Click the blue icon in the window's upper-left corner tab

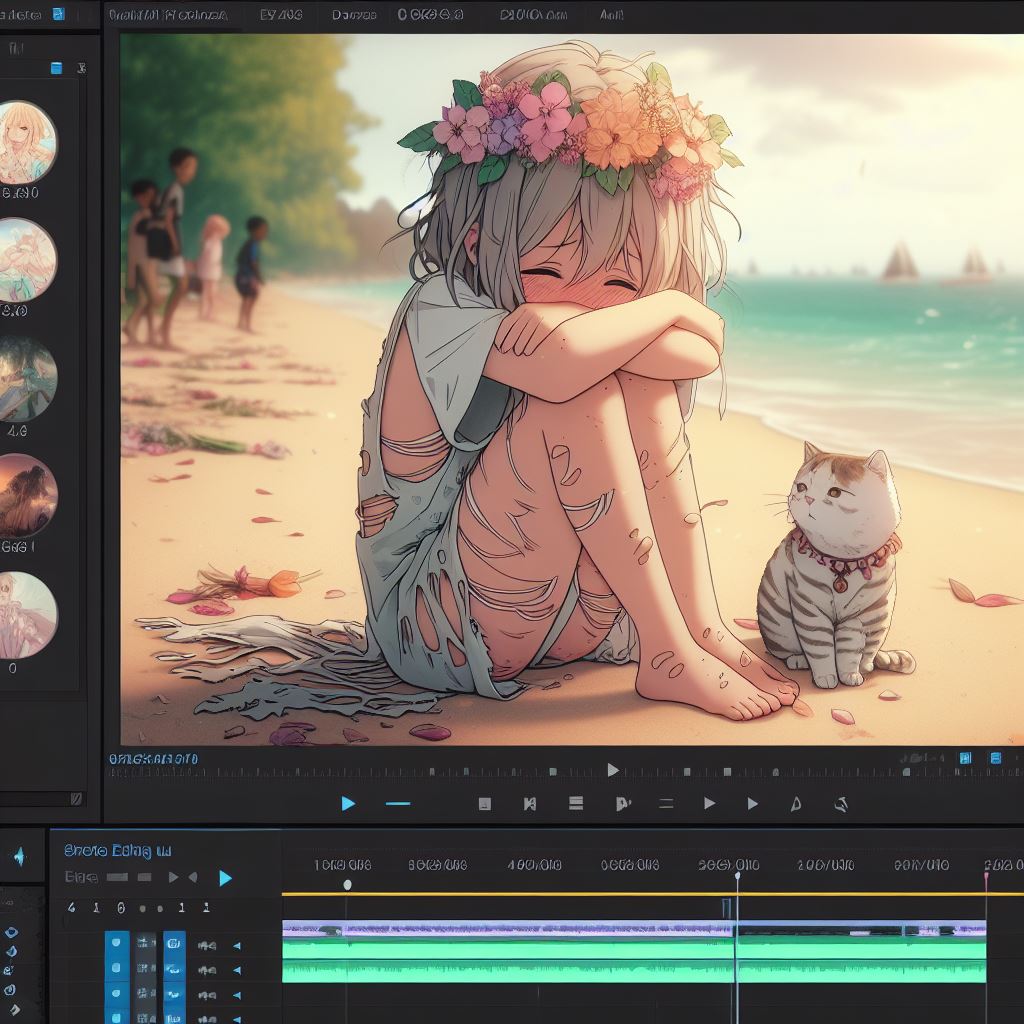[59, 14]
